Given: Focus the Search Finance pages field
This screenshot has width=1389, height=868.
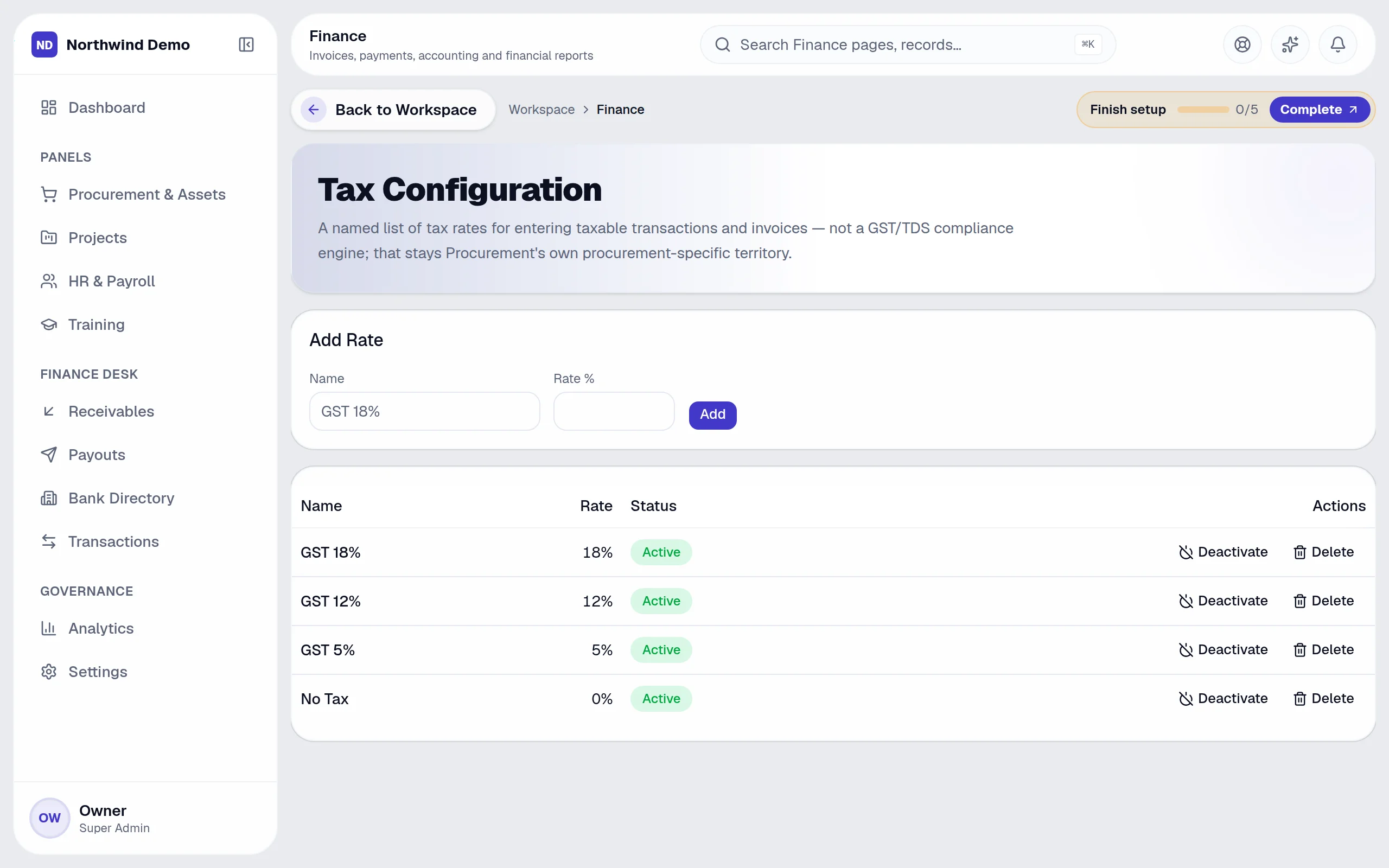Looking at the screenshot, I should (907, 45).
